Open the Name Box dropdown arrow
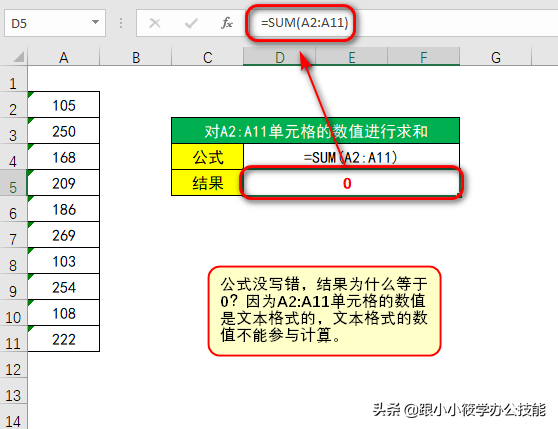The height and width of the screenshot is (429, 558). [x=95, y=22]
